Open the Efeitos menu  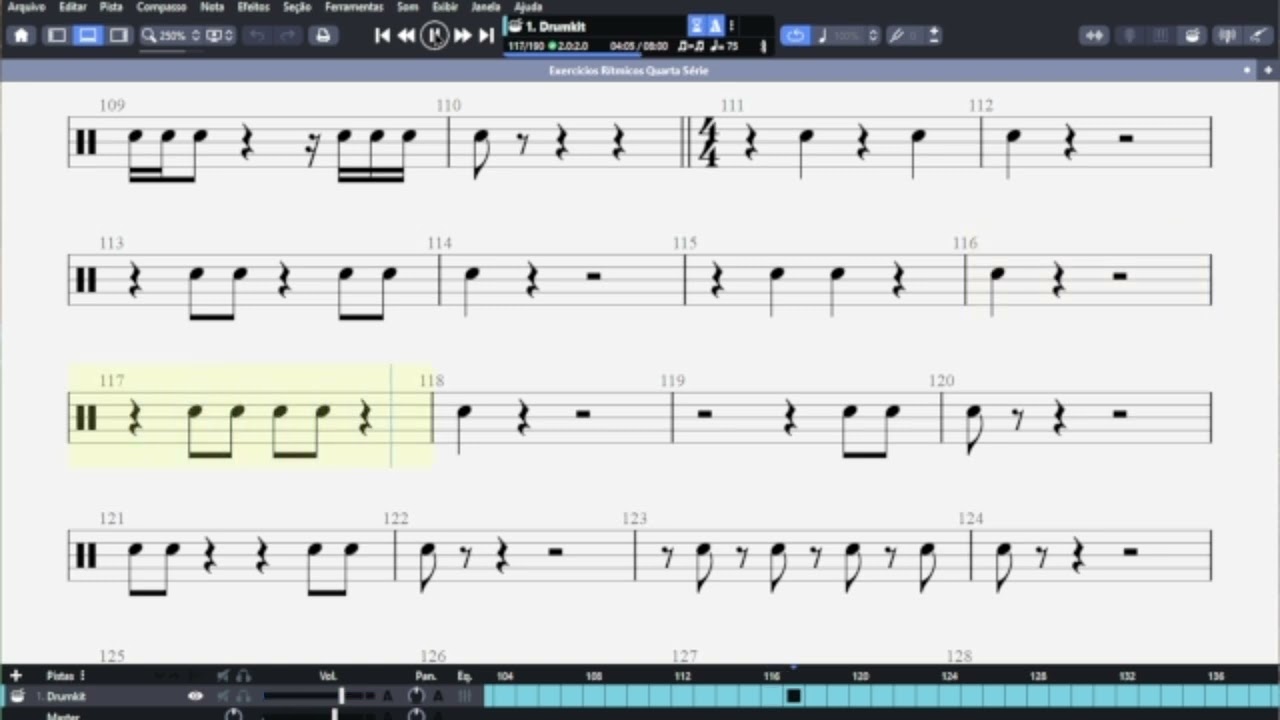[253, 7]
